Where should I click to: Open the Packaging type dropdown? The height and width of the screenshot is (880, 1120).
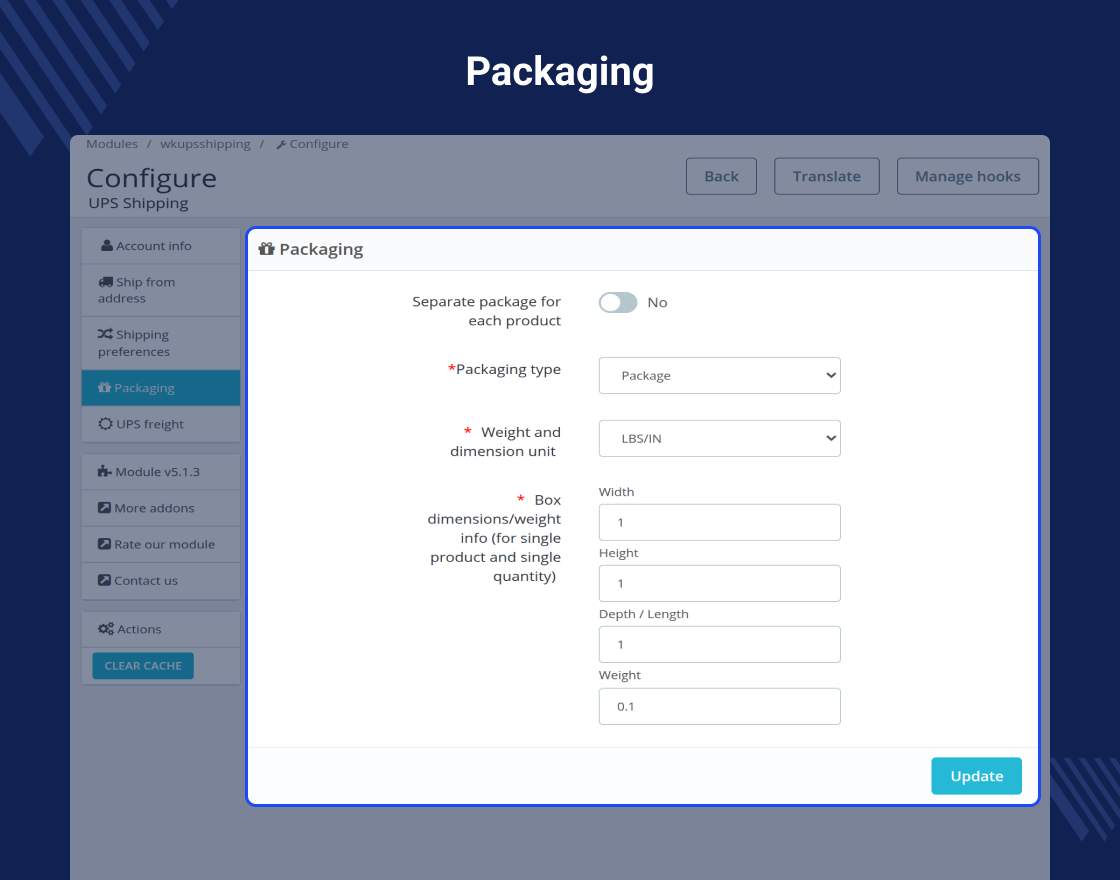click(x=720, y=376)
